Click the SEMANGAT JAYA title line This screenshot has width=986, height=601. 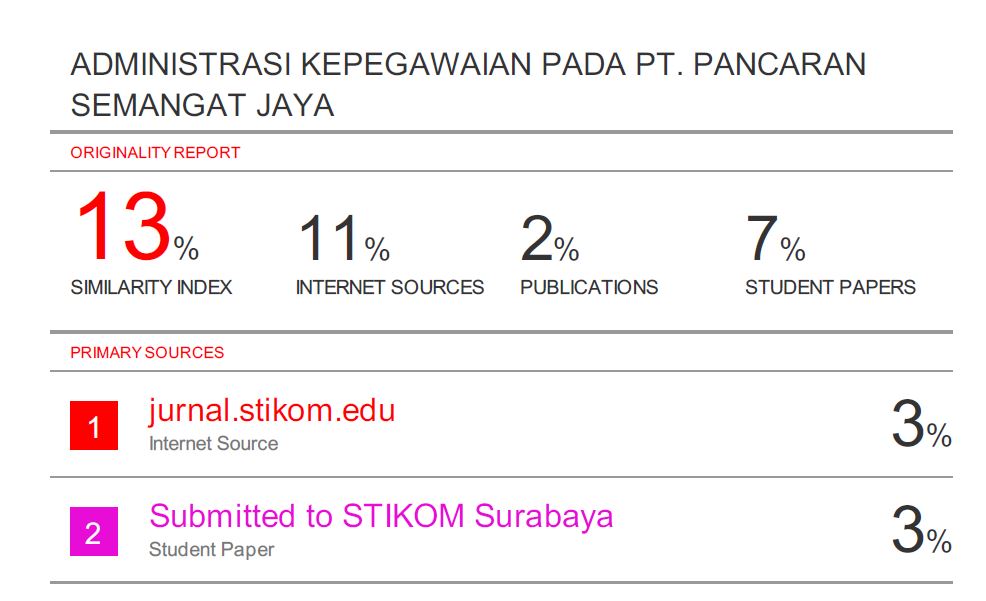202,105
